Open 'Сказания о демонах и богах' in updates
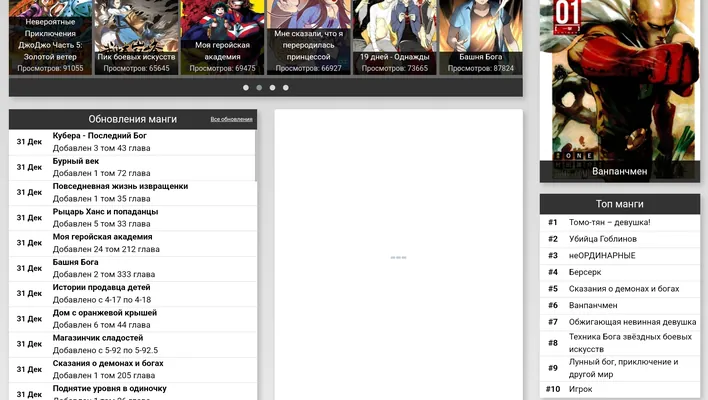The image size is (708, 400). (x=108, y=363)
